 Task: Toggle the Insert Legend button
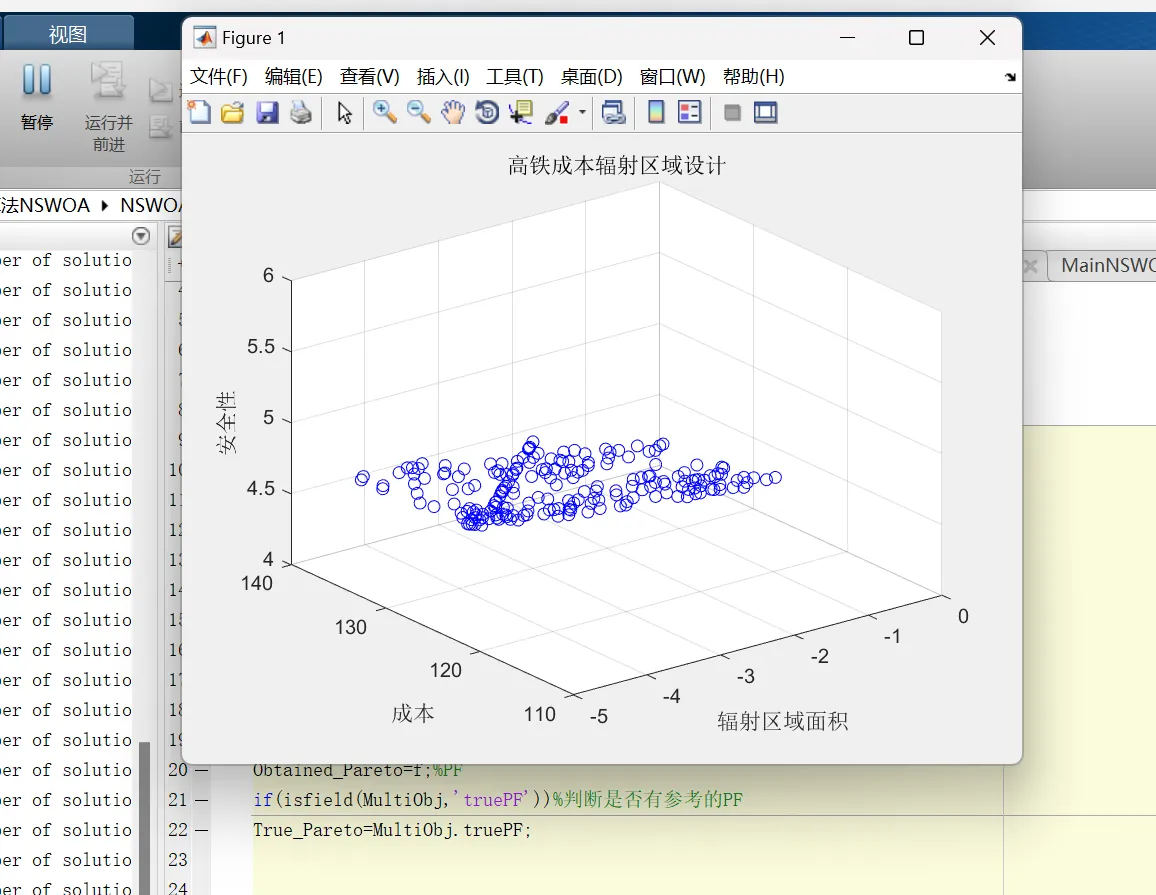click(690, 113)
